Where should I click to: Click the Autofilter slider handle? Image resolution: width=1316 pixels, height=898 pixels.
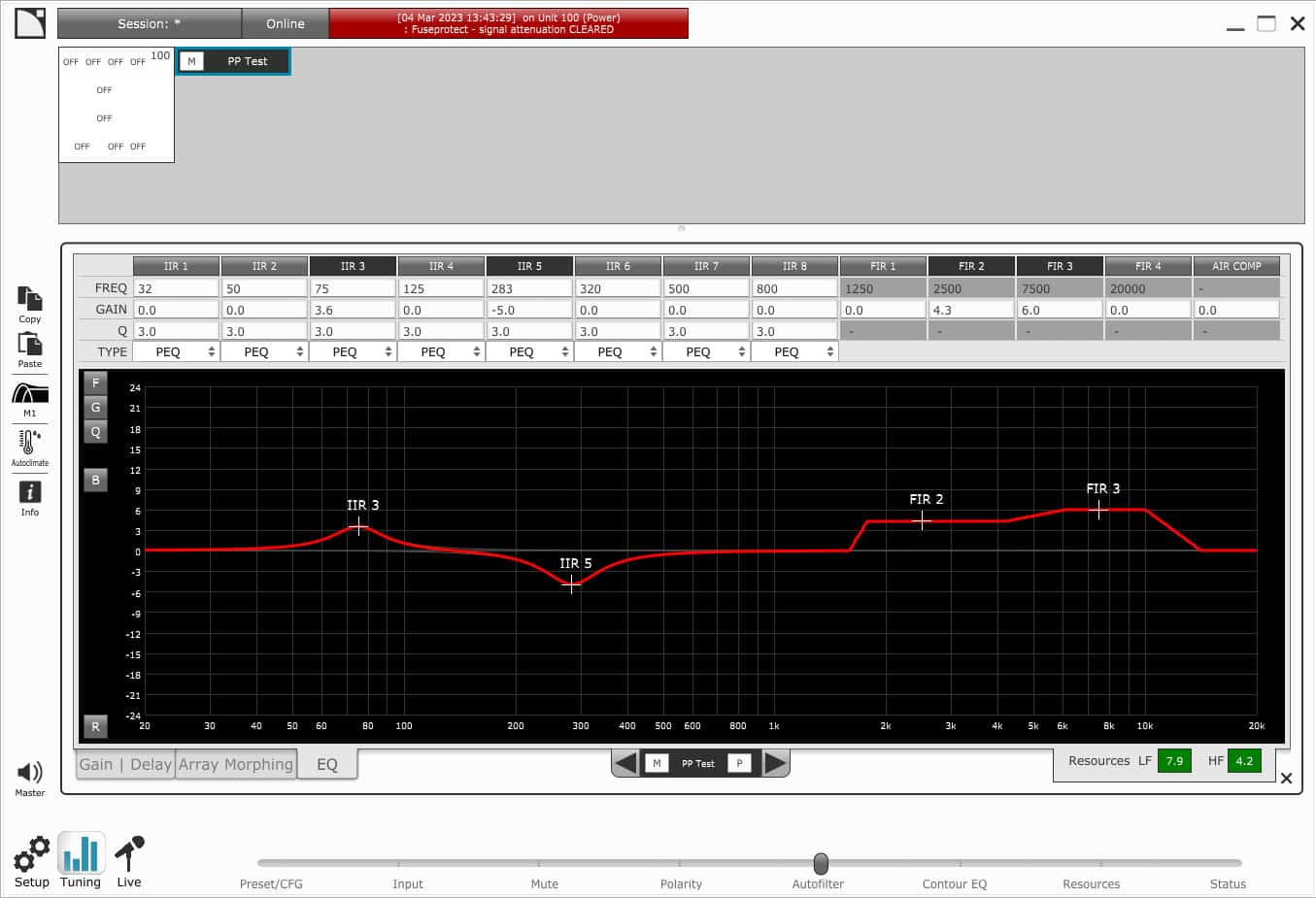pyautogui.click(x=821, y=863)
